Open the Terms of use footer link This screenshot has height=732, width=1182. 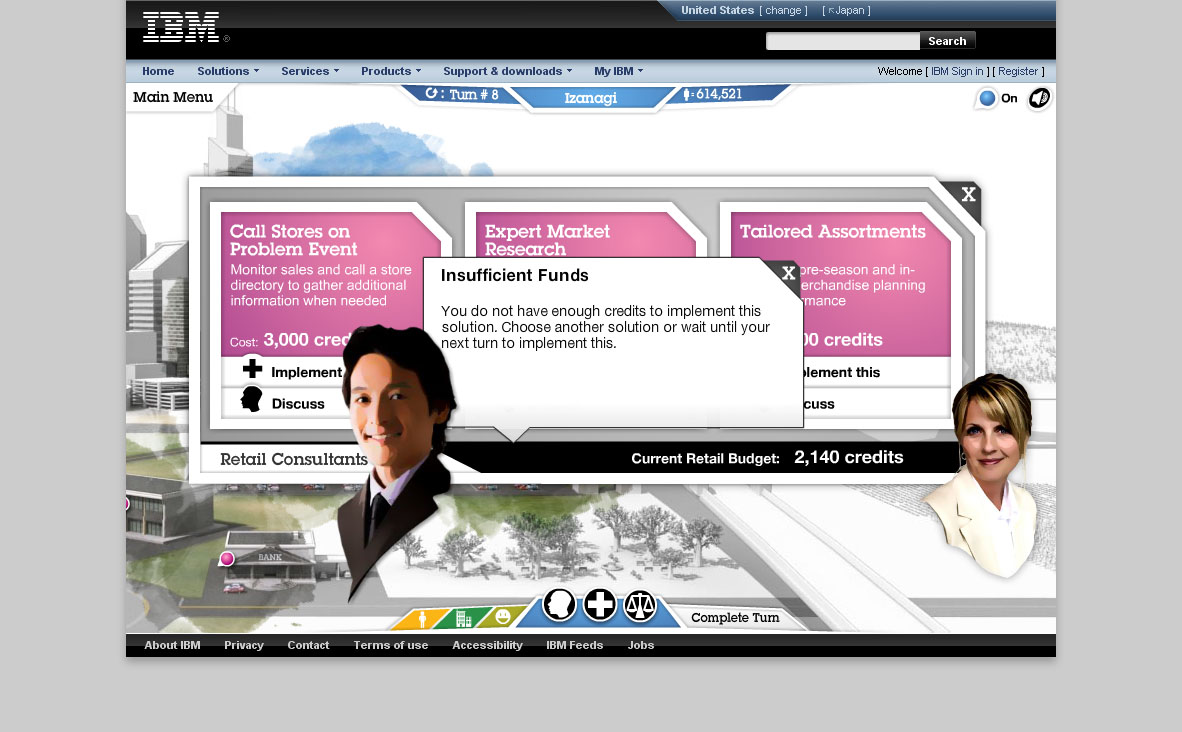[390, 645]
